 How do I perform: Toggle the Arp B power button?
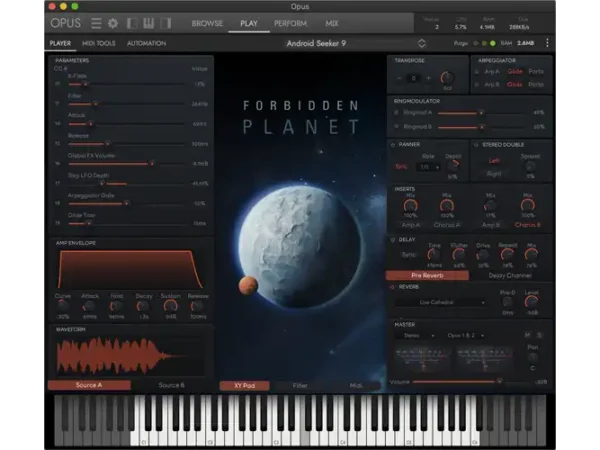coord(477,84)
